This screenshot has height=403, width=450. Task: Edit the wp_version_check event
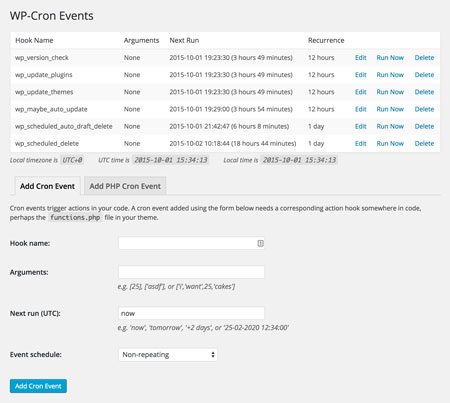pyautogui.click(x=361, y=58)
